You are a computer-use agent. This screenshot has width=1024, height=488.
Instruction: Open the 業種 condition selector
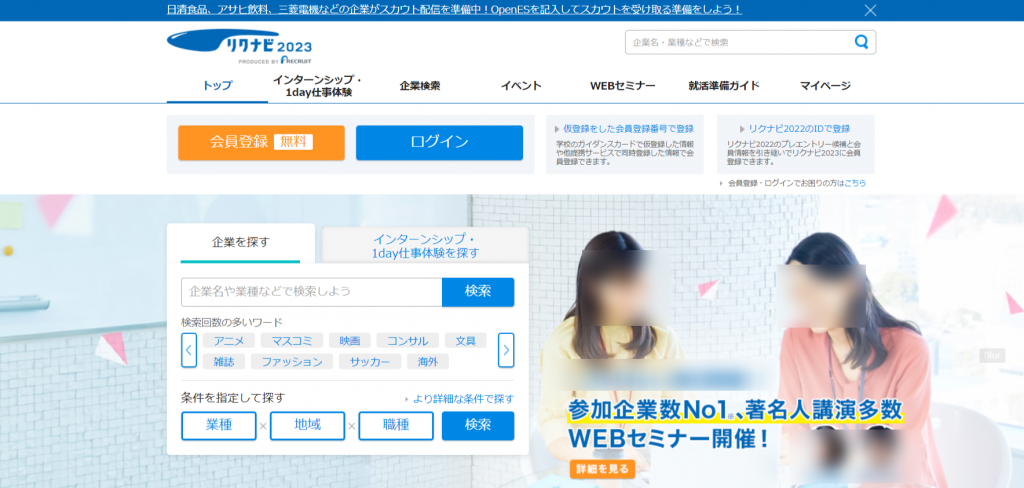(219, 426)
